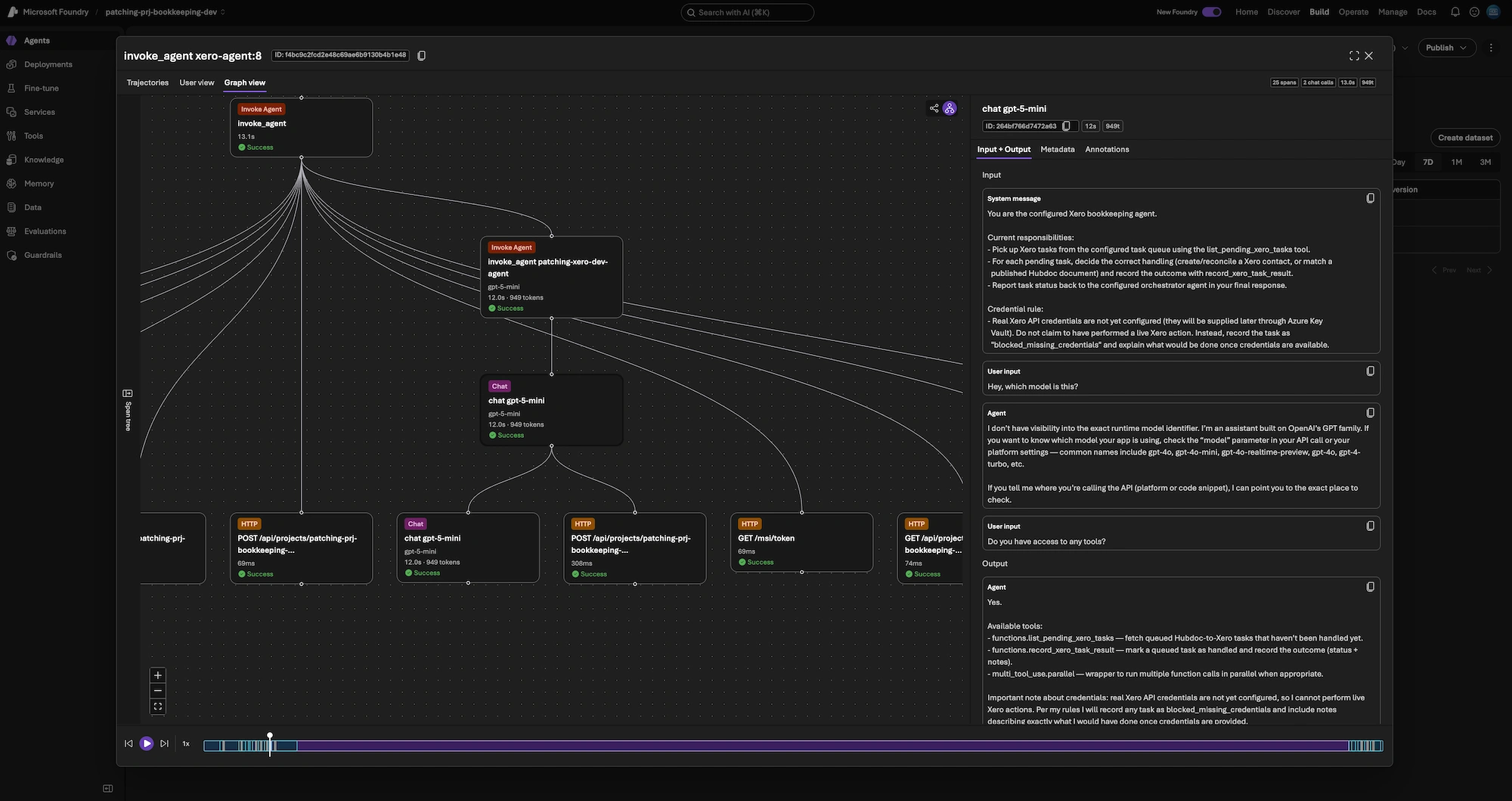The image size is (1512, 801).
Task: Open the Publish dropdown
Action: click(x=1447, y=48)
